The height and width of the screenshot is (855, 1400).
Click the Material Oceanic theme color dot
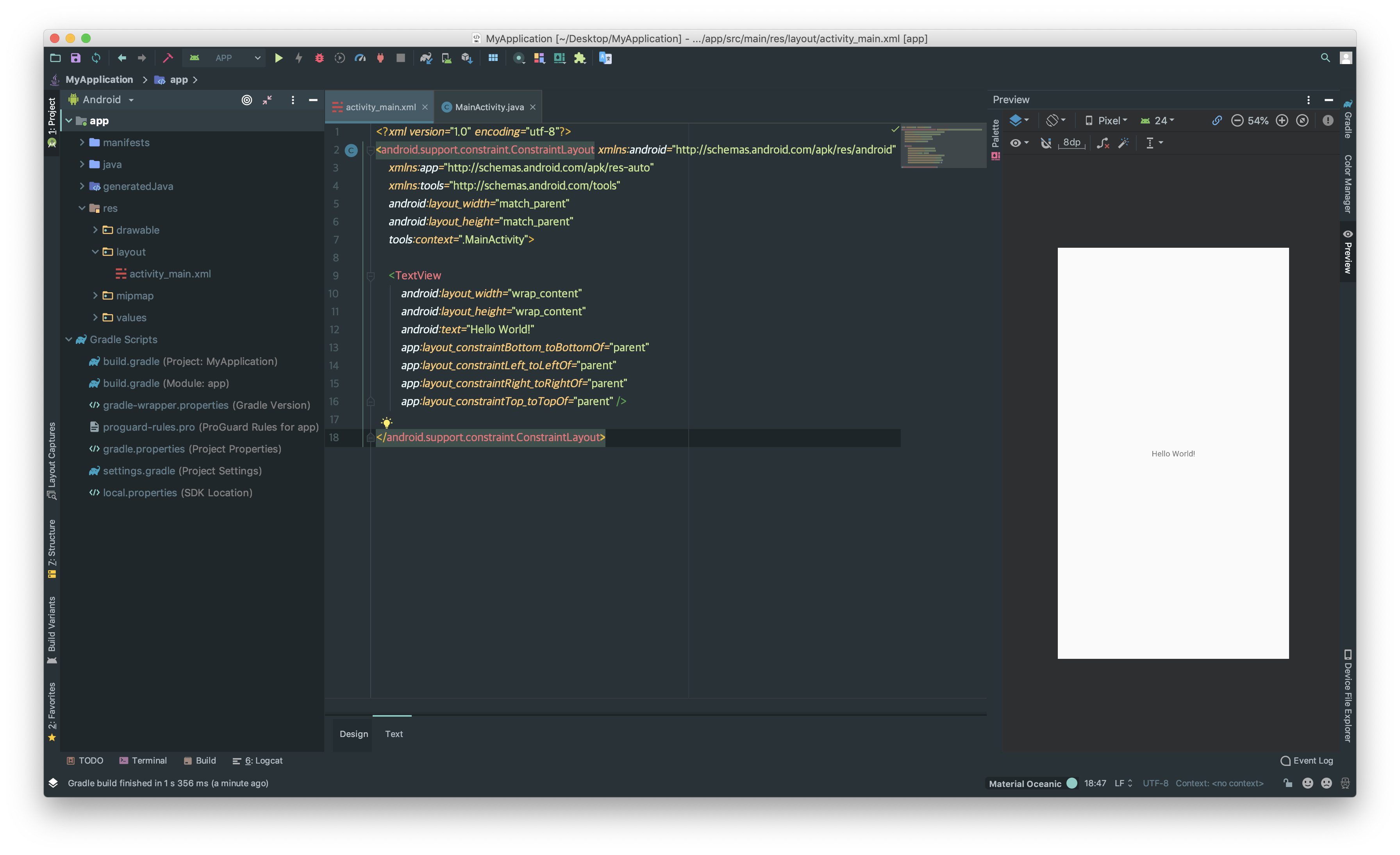tap(1071, 783)
